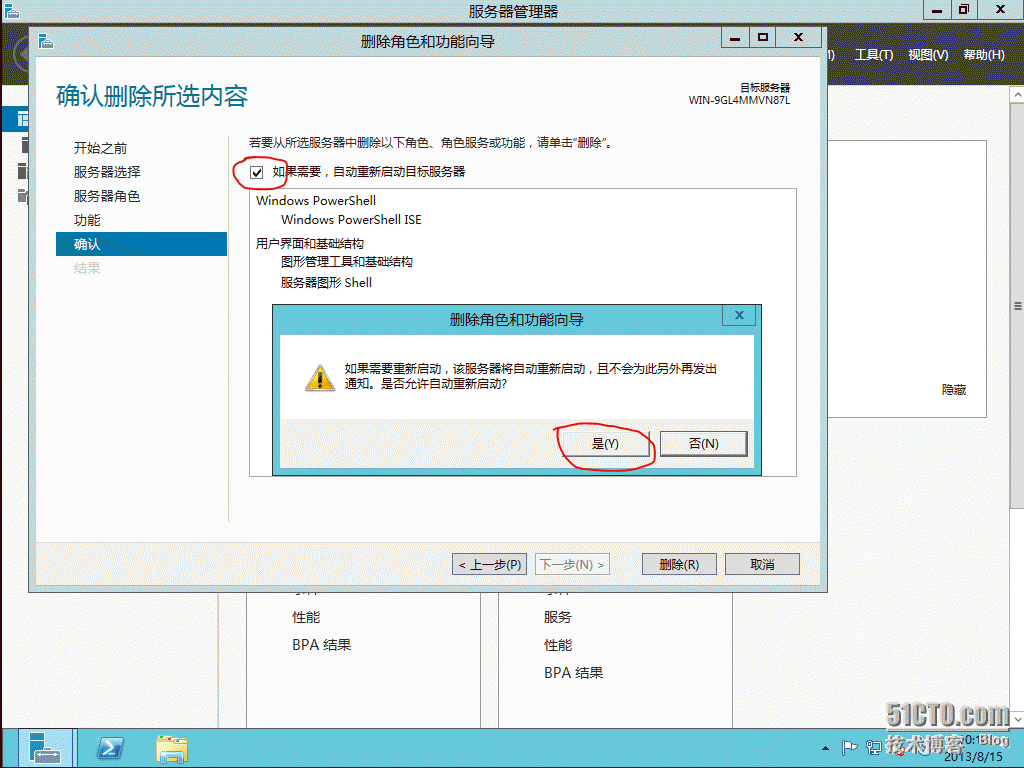Click the Cancel (取消) button in the wizard
This screenshot has height=768, width=1024.
coord(762,564)
